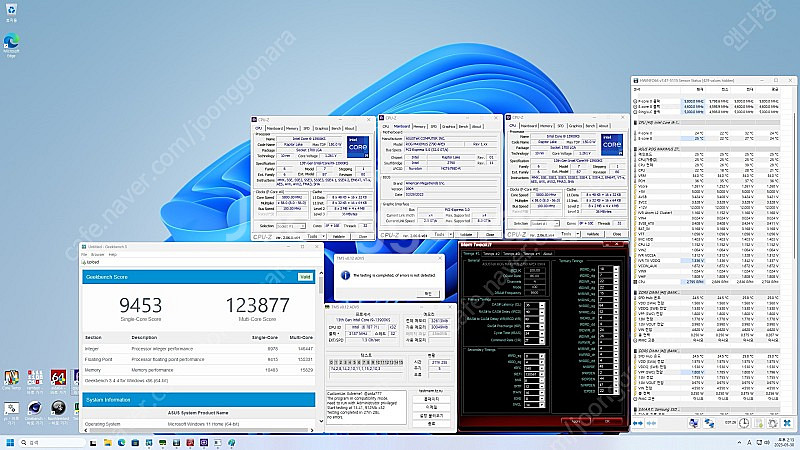Switch to SPD tab in right CPU-Z
Screen dimensions: 800x450
click(561, 125)
